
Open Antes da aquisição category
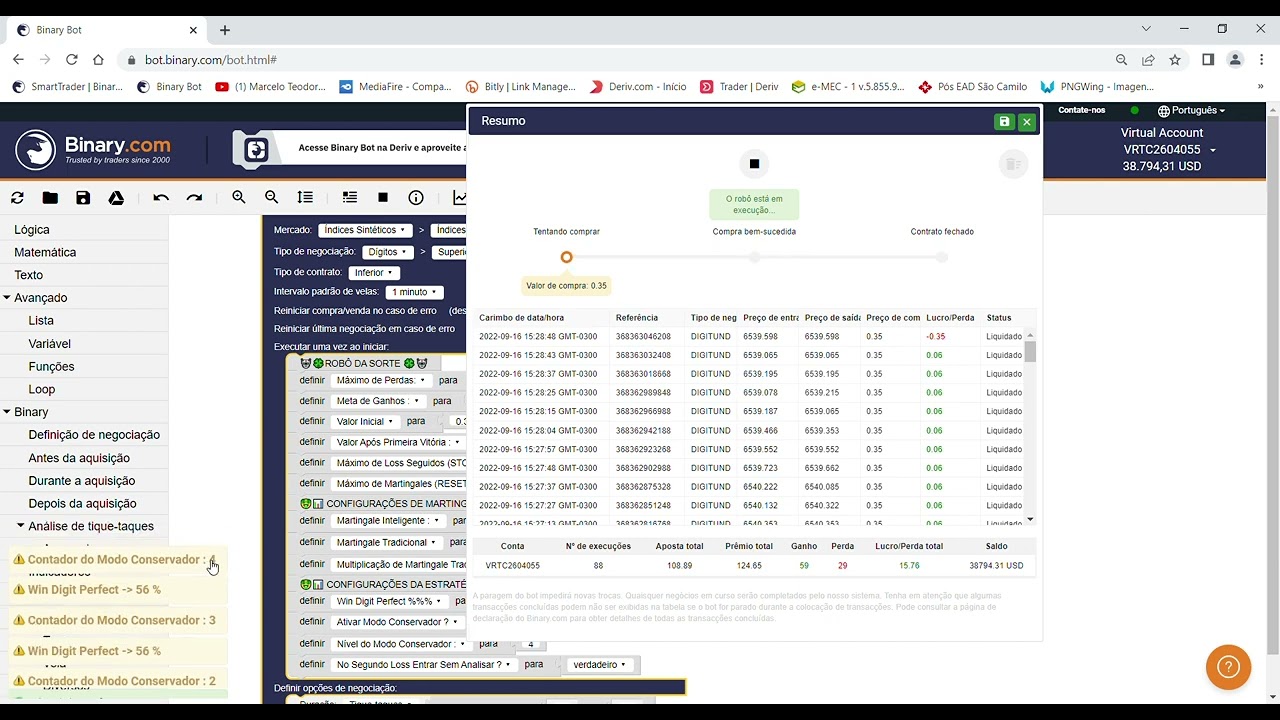click(79, 458)
